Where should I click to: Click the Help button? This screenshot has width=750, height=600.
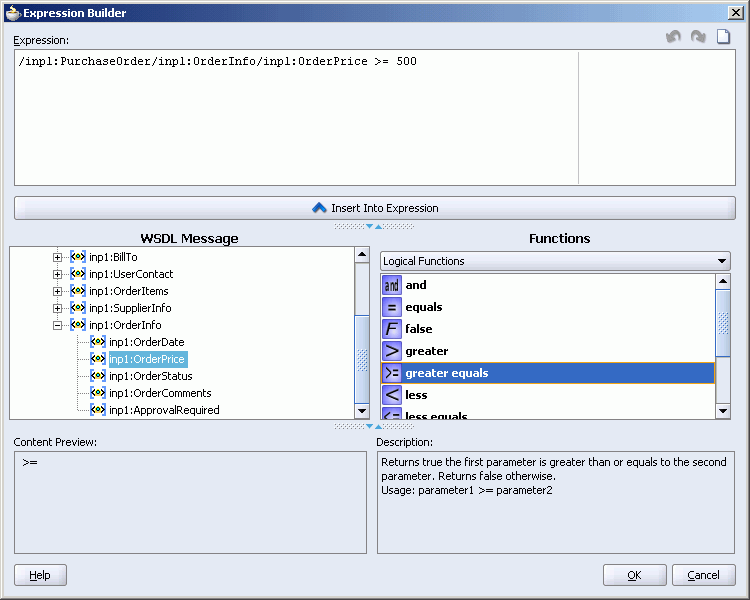point(40,575)
